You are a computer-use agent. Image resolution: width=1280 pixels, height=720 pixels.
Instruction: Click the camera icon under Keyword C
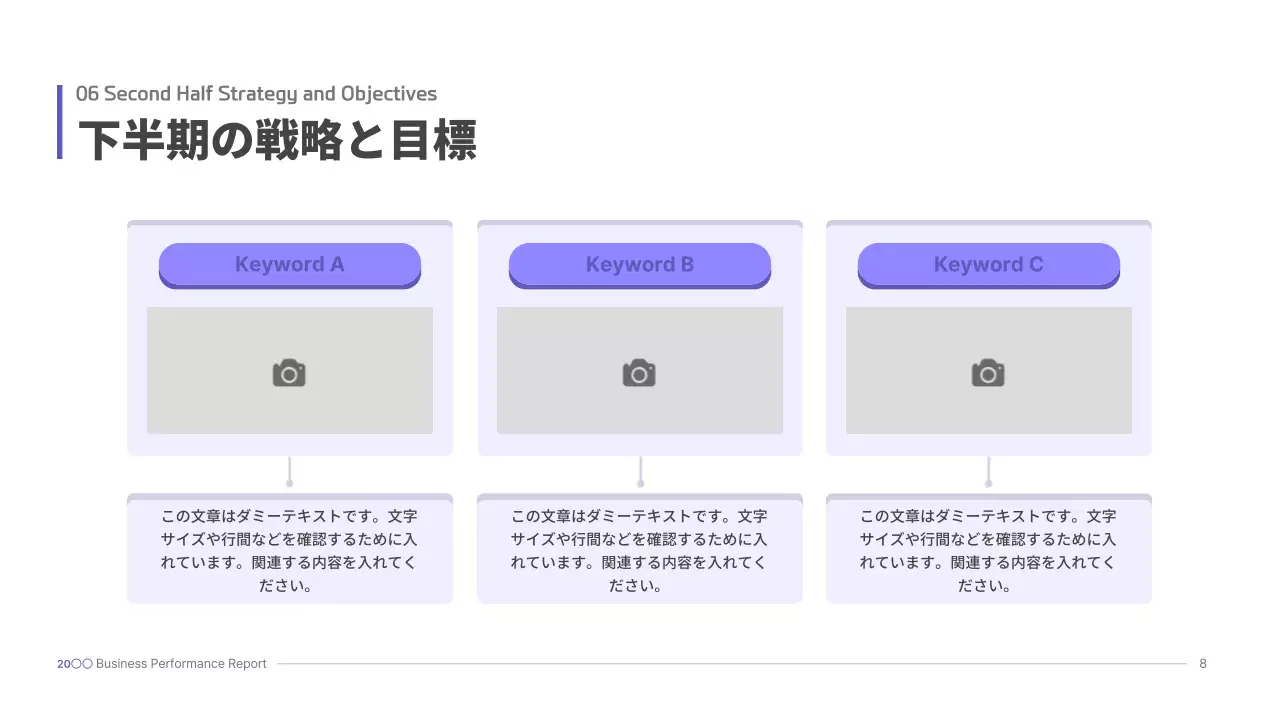pyautogui.click(x=988, y=373)
